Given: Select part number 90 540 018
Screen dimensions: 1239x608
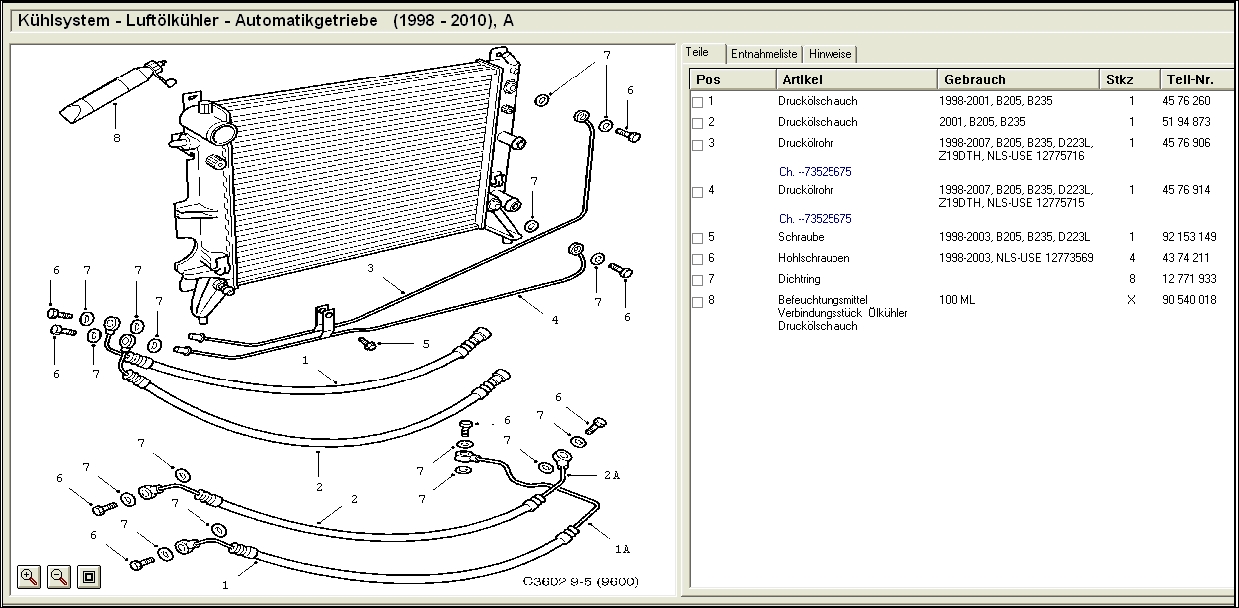Looking at the screenshot, I should point(1189,300).
